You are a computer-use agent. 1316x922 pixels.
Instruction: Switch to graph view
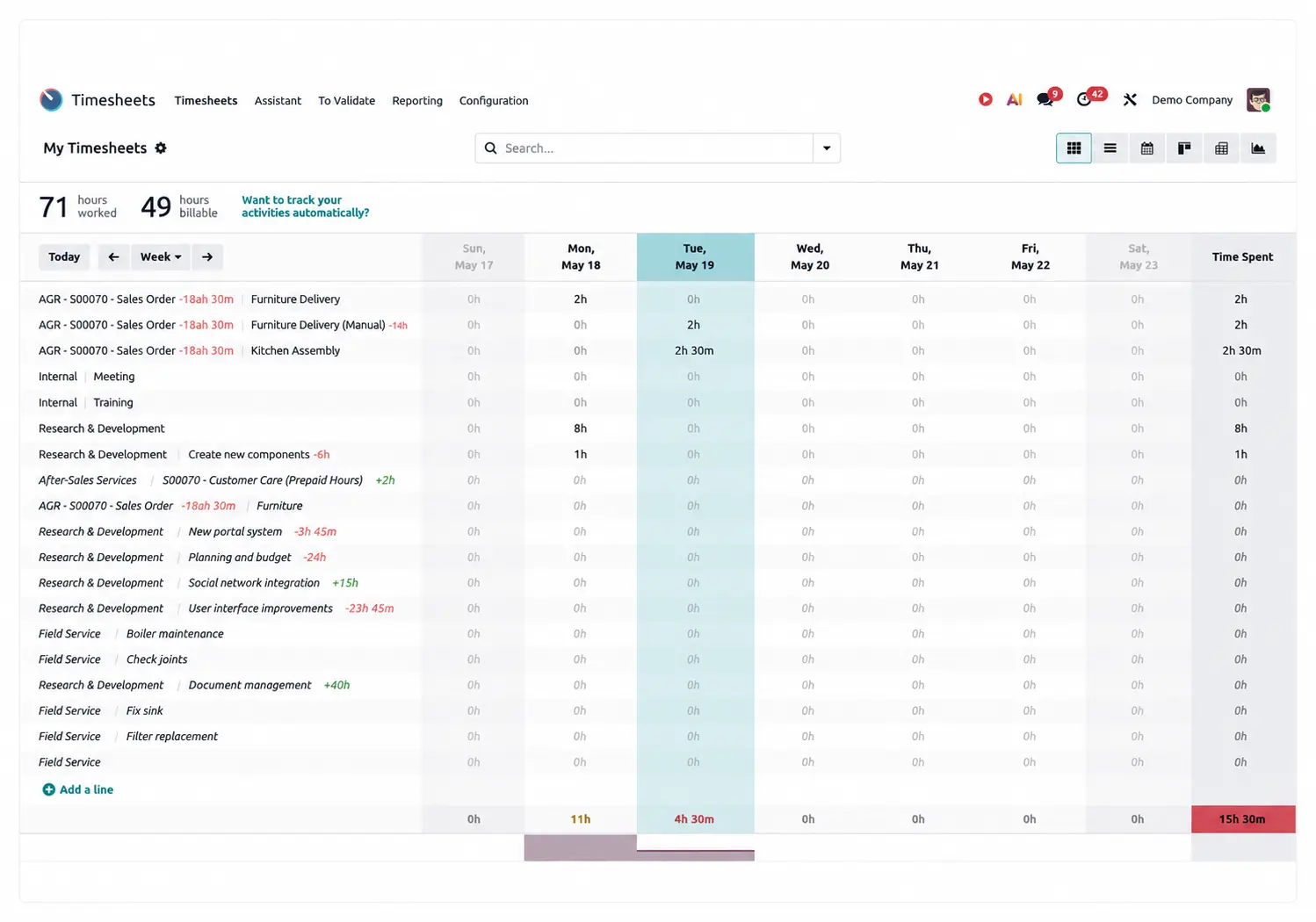(x=1258, y=148)
